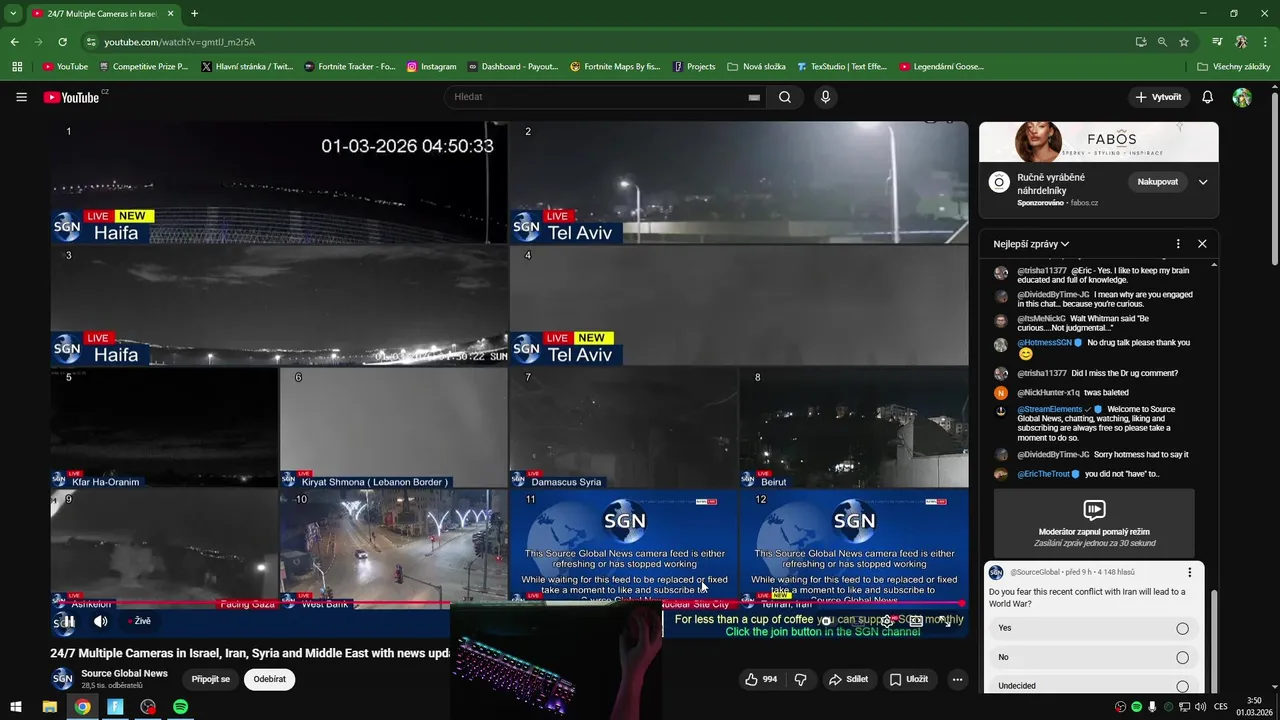Start voice search with the microphone
Viewport: 1280px width, 720px height.
coord(825,97)
